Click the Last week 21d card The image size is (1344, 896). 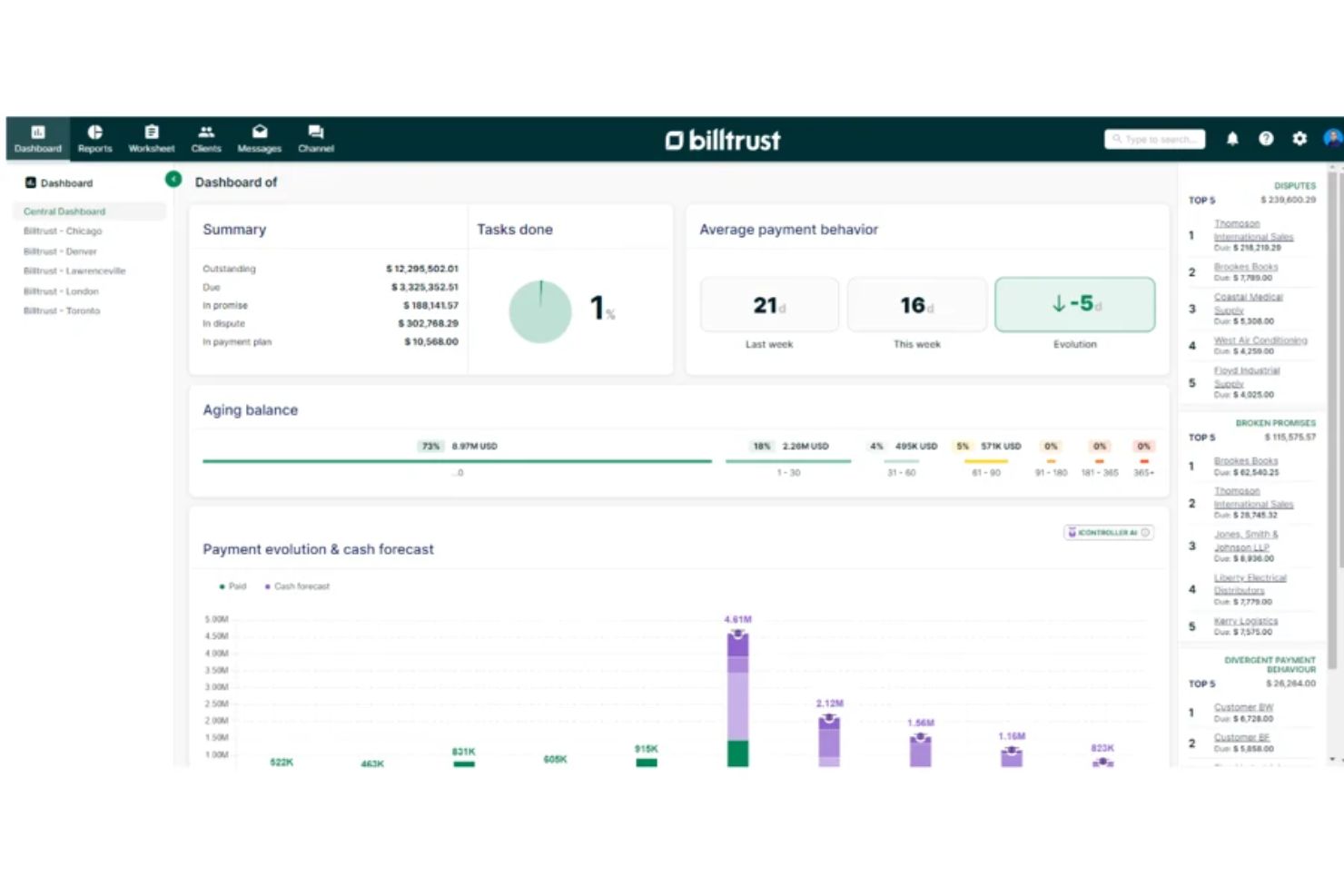(769, 305)
